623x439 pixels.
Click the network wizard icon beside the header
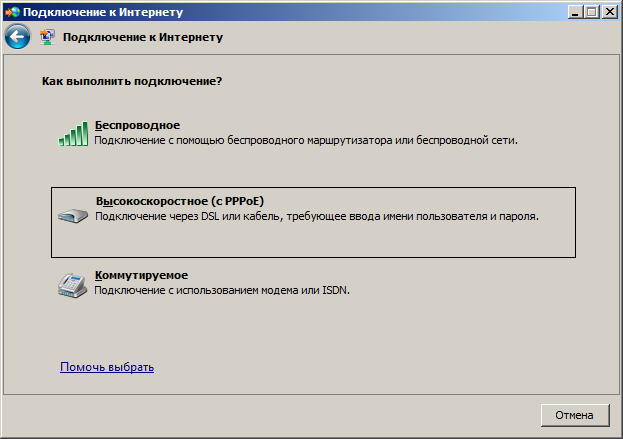click(x=47, y=37)
